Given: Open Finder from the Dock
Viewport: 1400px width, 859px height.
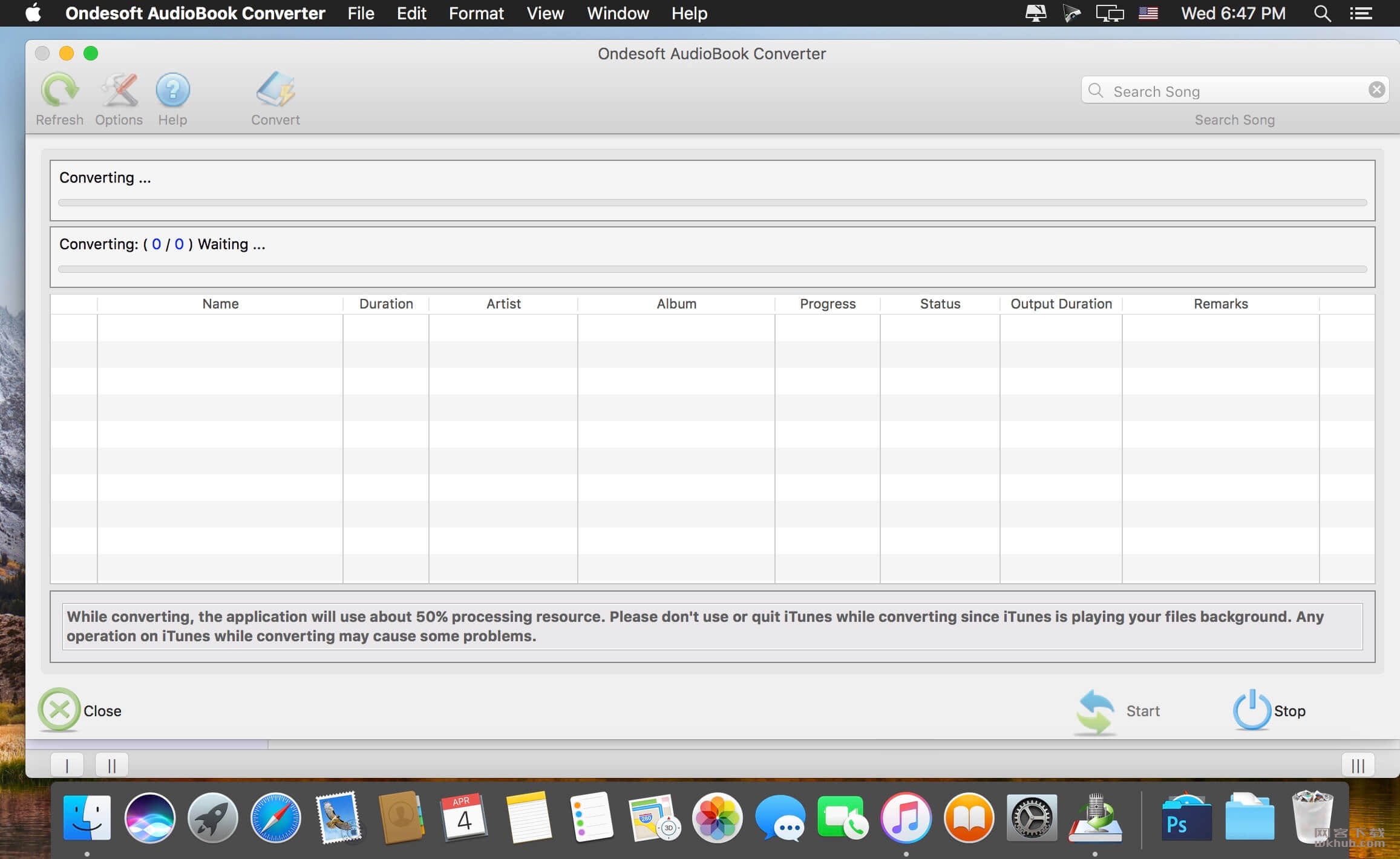Looking at the screenshot, I should 87,818.
